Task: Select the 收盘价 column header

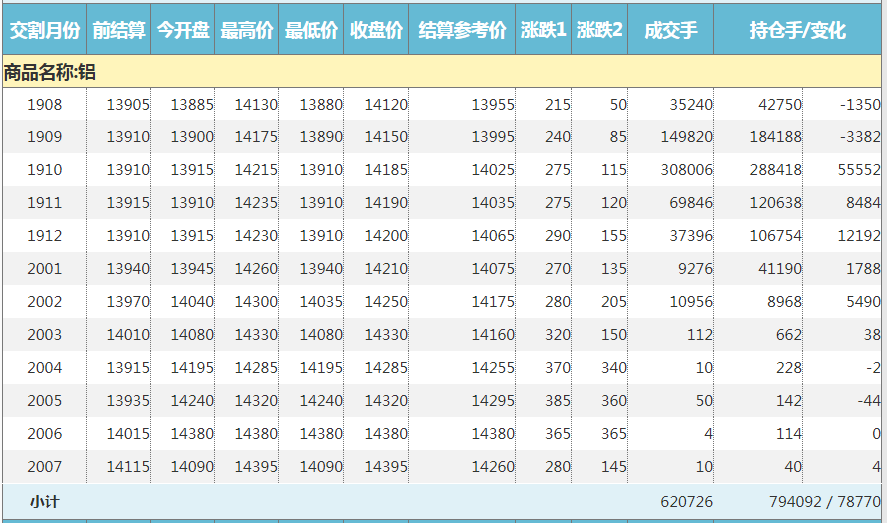Action: pos(376,30)
